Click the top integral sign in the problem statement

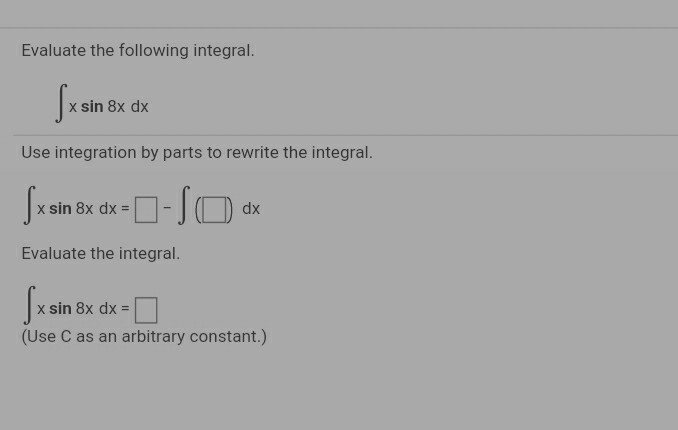point(61,104)
